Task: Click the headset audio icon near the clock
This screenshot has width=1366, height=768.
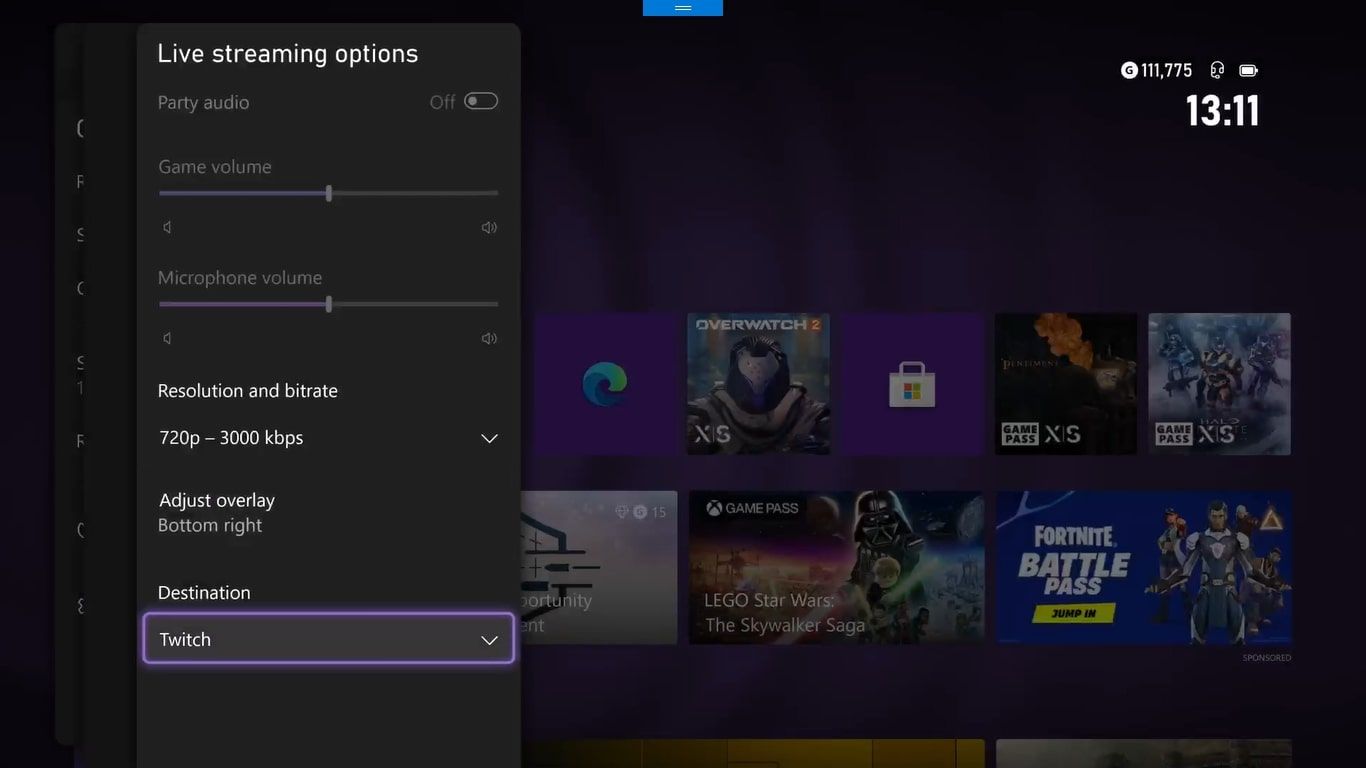Action: (1216, 69)
